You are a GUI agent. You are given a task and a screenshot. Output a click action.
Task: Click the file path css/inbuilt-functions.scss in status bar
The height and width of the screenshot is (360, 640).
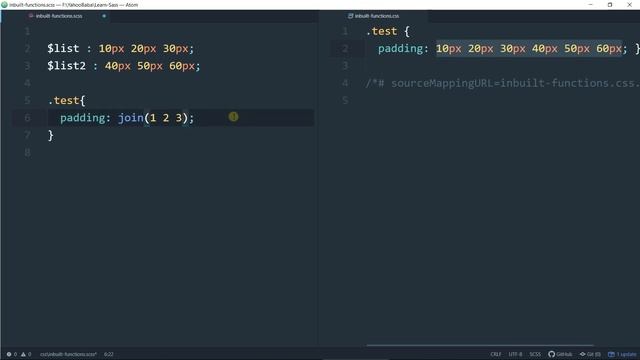pos(68,354)
